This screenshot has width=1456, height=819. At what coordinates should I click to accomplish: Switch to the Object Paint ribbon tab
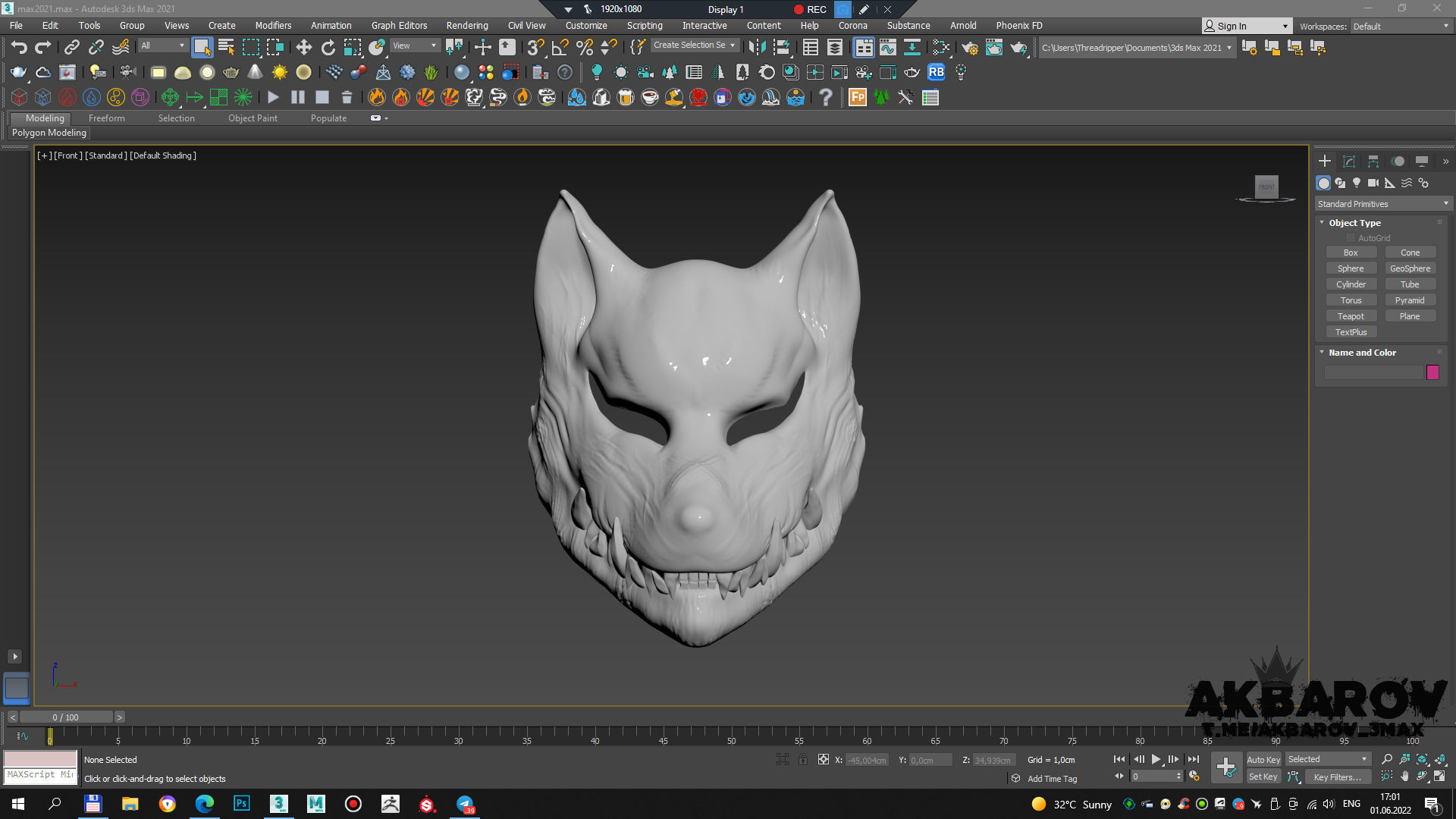(x=253, y=118)
